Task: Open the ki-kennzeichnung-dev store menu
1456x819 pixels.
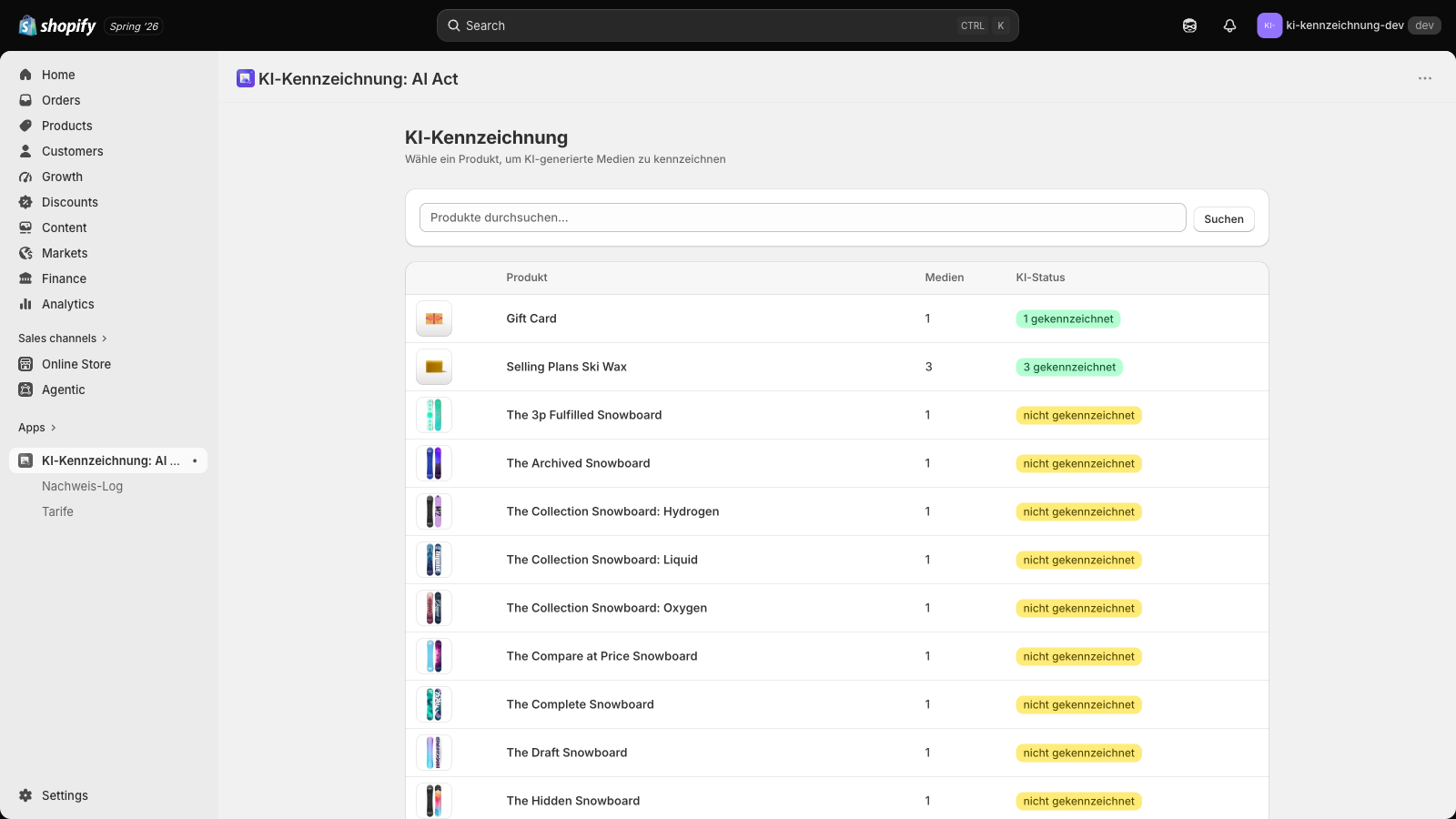Action: click(x=1349, y=25)
